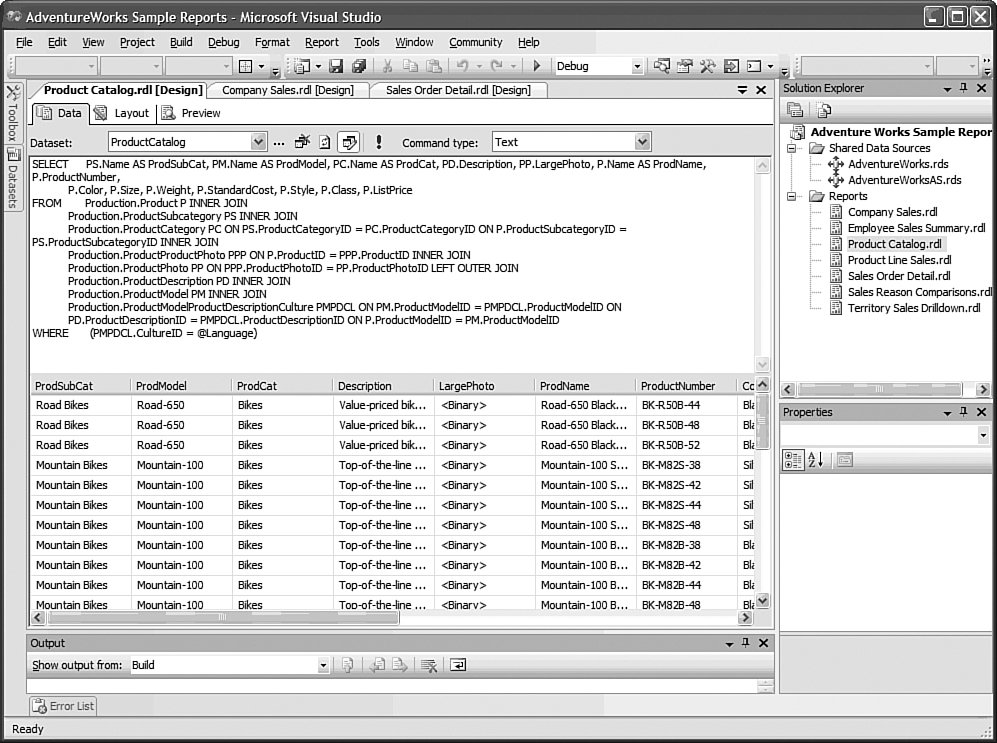997x743 pixels.
Task: Toggle auto-hide pin on Output panel
Action: [x=745, y=643]
